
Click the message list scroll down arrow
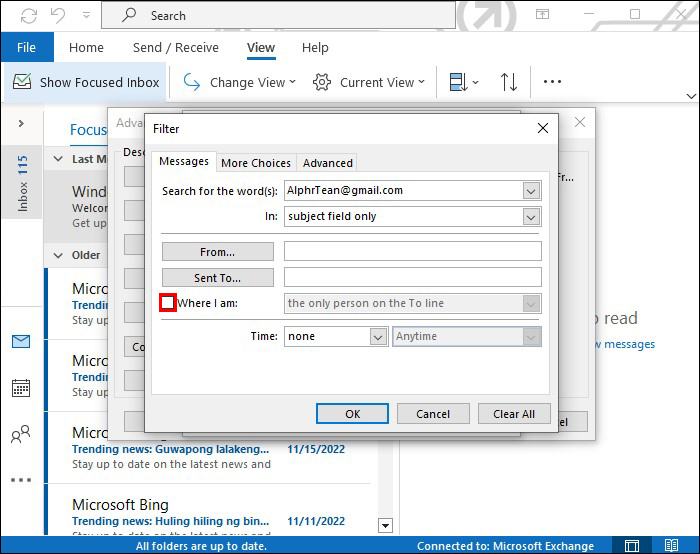385,525
